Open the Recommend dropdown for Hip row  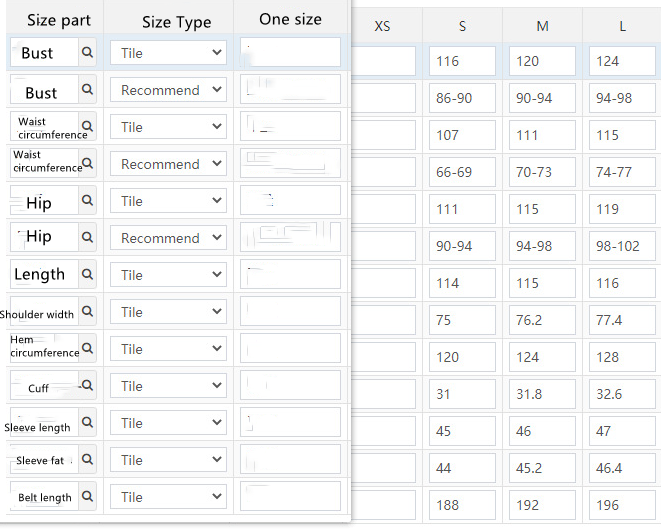[168, 238]
